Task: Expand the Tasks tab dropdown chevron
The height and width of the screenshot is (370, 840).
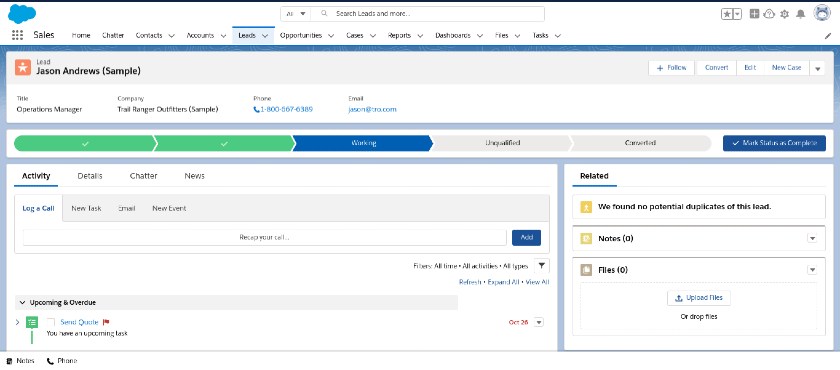Action: [x=558, y=36]
